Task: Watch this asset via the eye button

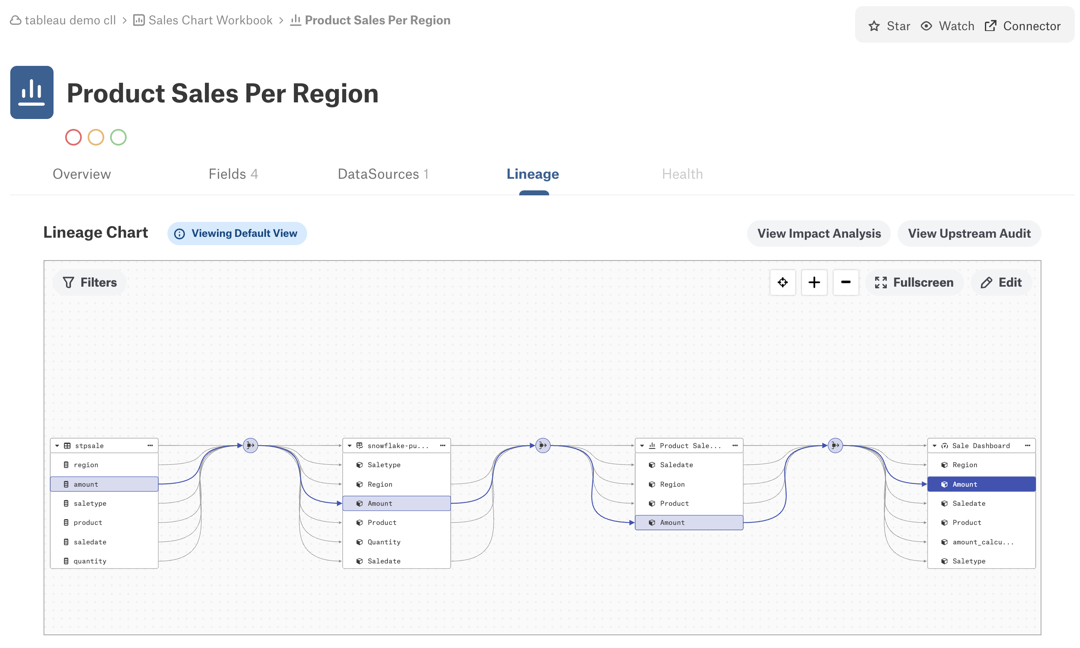Action: coord(948,26)
